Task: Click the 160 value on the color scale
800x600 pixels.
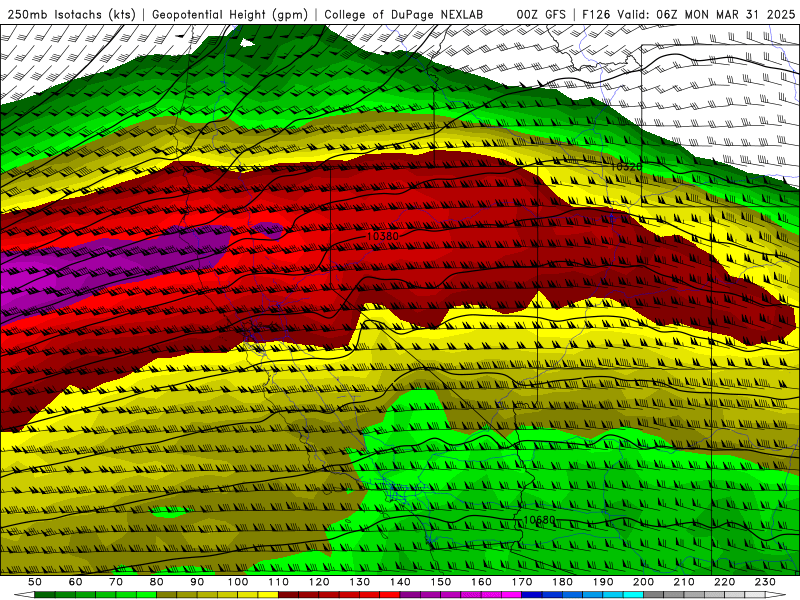Action: (x=481, y=582)
